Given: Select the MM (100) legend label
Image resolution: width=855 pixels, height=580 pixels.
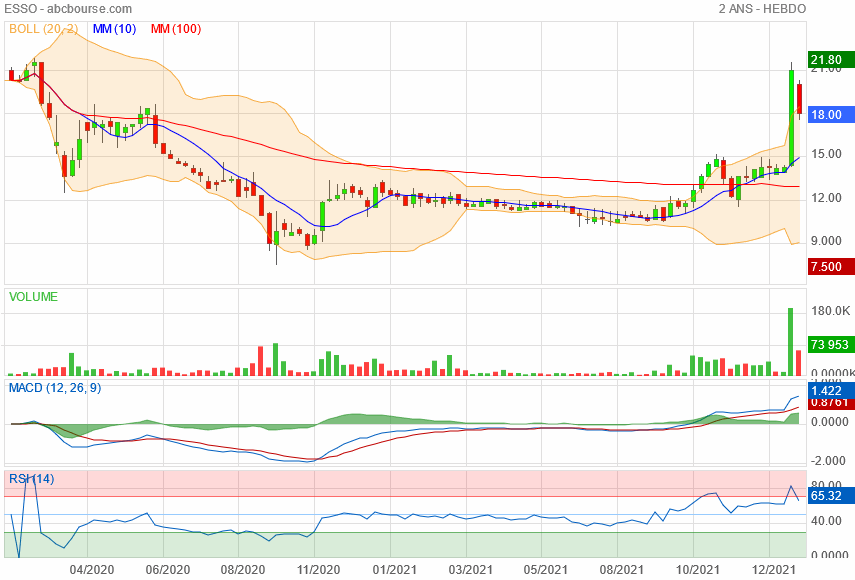Looking at the screenshot, I should (176, 29).
